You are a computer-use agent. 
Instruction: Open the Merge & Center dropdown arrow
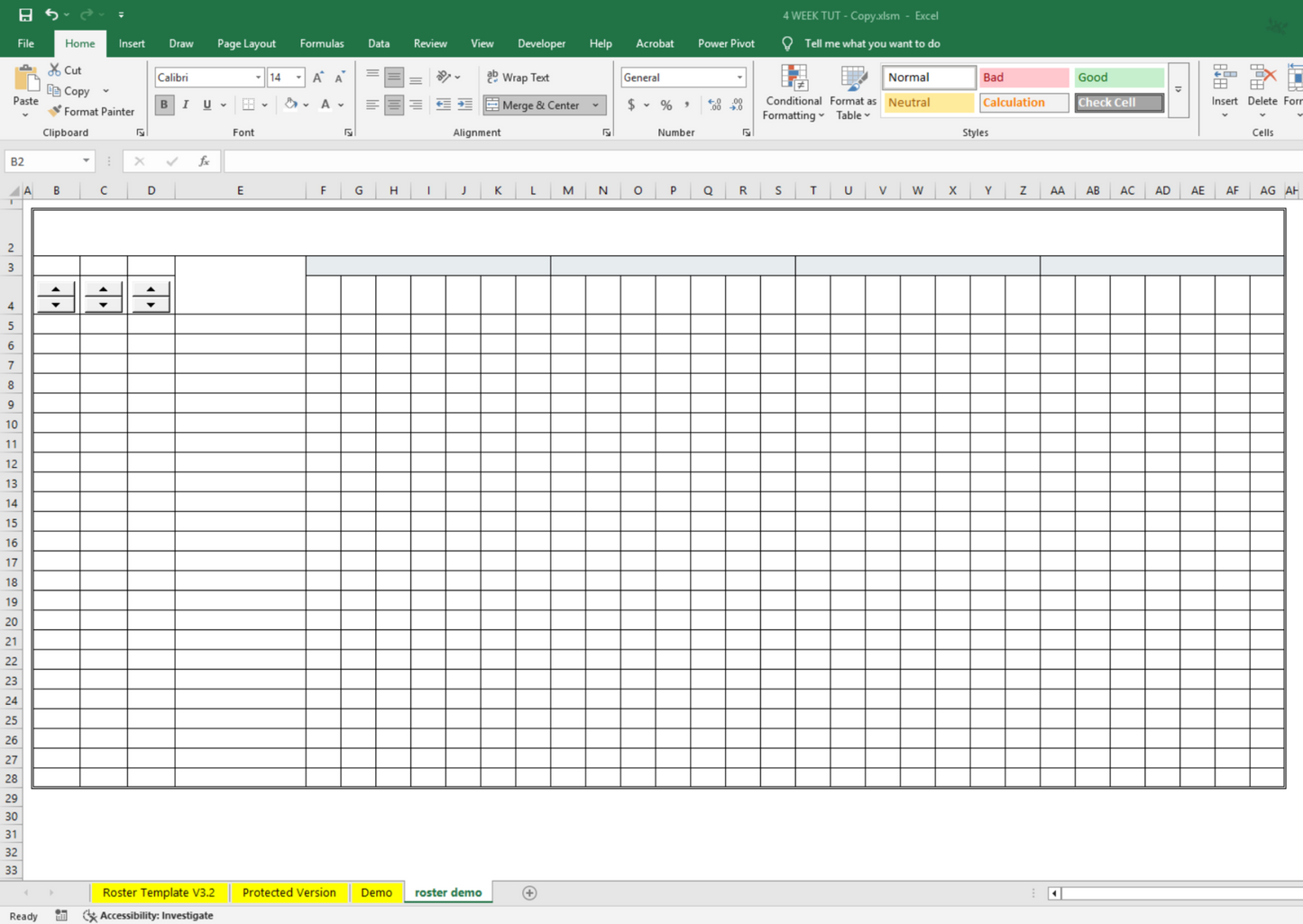(596, 105)
